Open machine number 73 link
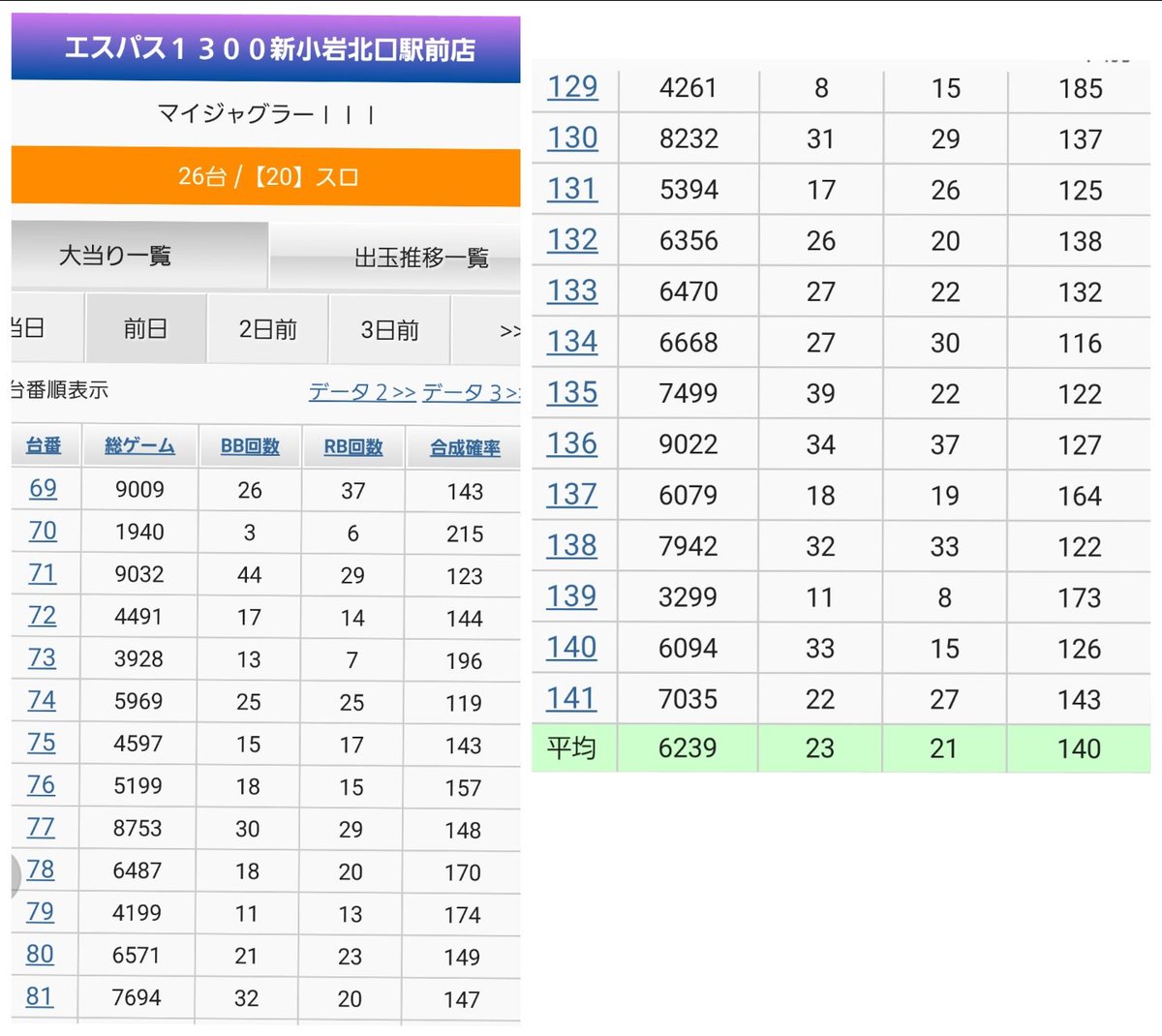The height and width of the screenshot is (1036, 1162). 42,657
